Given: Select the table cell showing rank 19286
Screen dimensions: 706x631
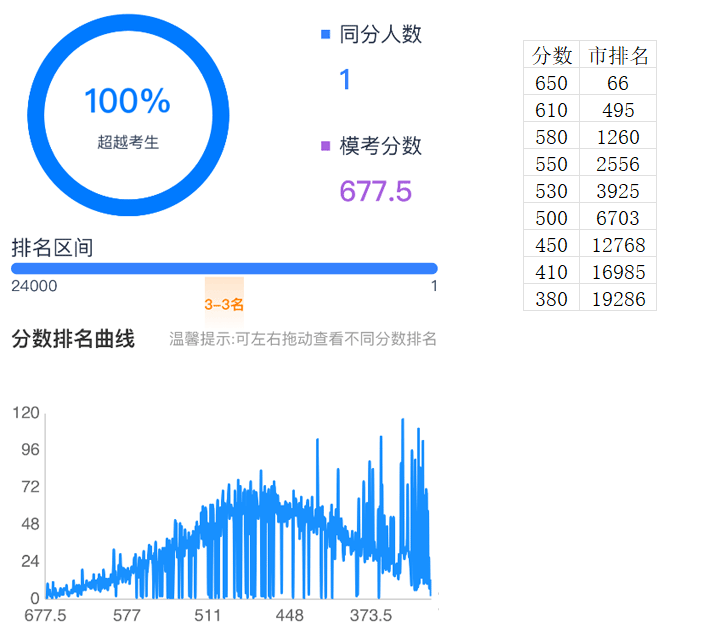Looking at the screenshot, I should 617,299.
